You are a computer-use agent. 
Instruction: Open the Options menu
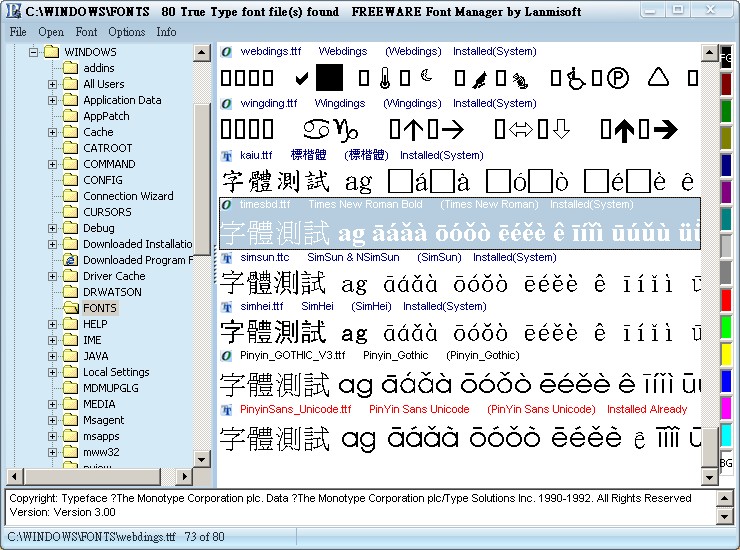(126, 32)
